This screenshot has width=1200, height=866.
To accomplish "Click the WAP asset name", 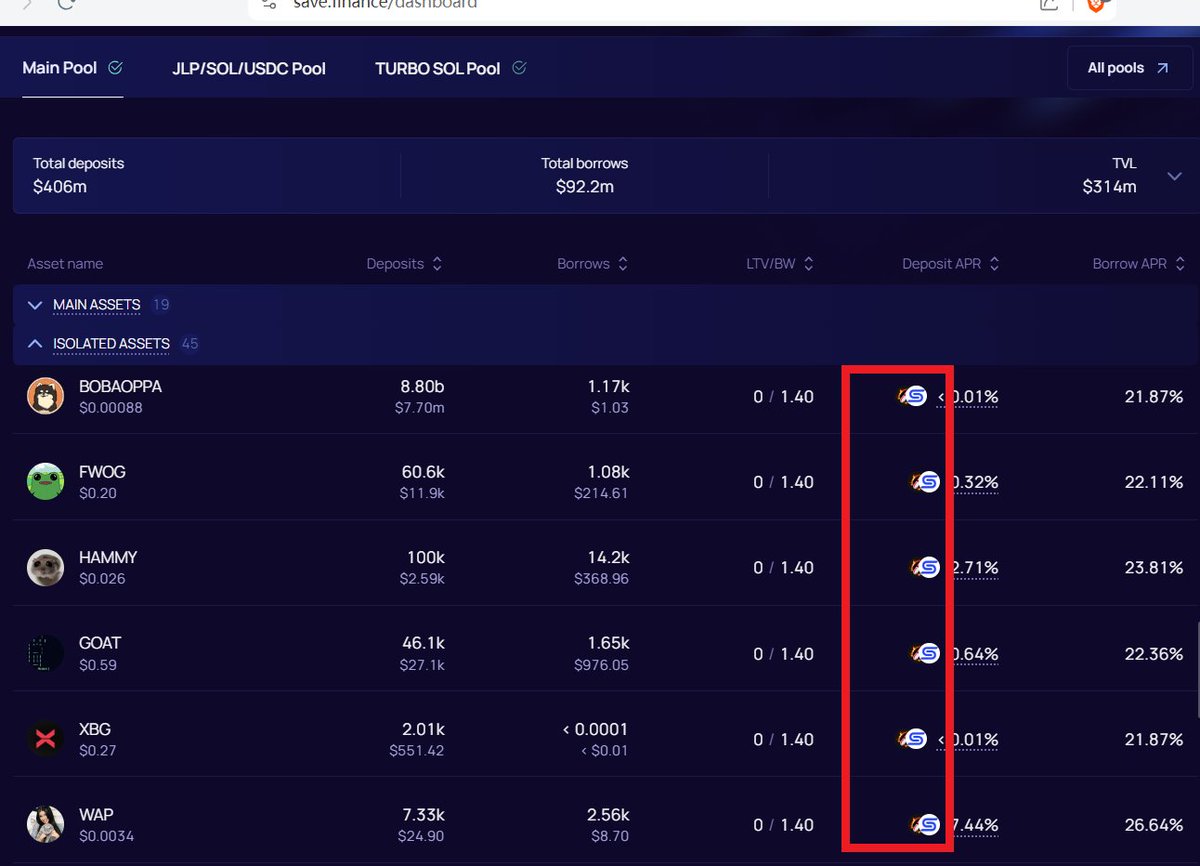I will [96, 815].
